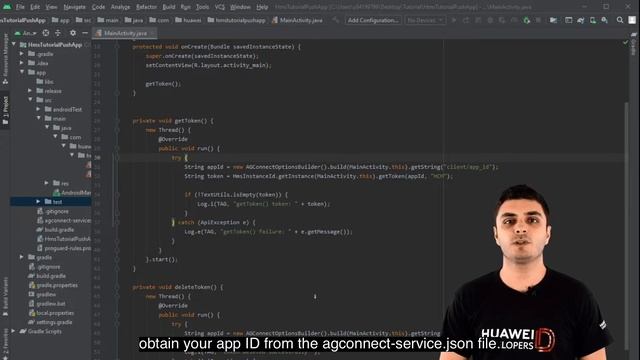Image resolution: width=640 pixels, height=360 pixels.
Task: Select agconnect-services file in tree
Action: pos(64,220)
